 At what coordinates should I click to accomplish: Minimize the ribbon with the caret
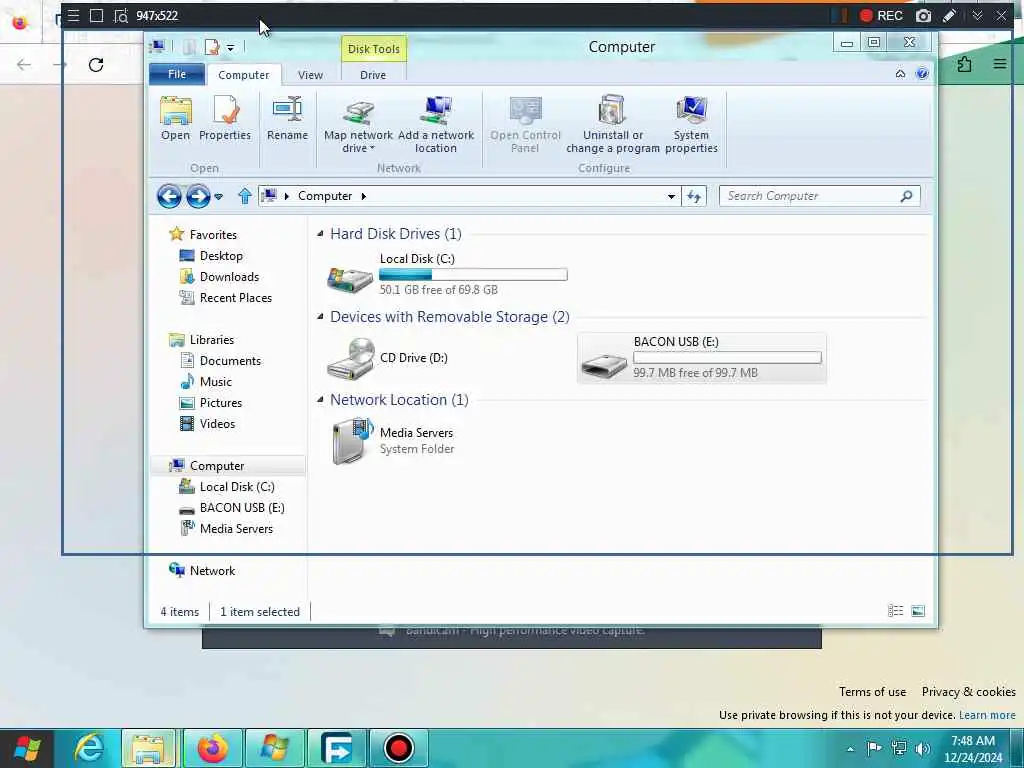pos(900,73)
